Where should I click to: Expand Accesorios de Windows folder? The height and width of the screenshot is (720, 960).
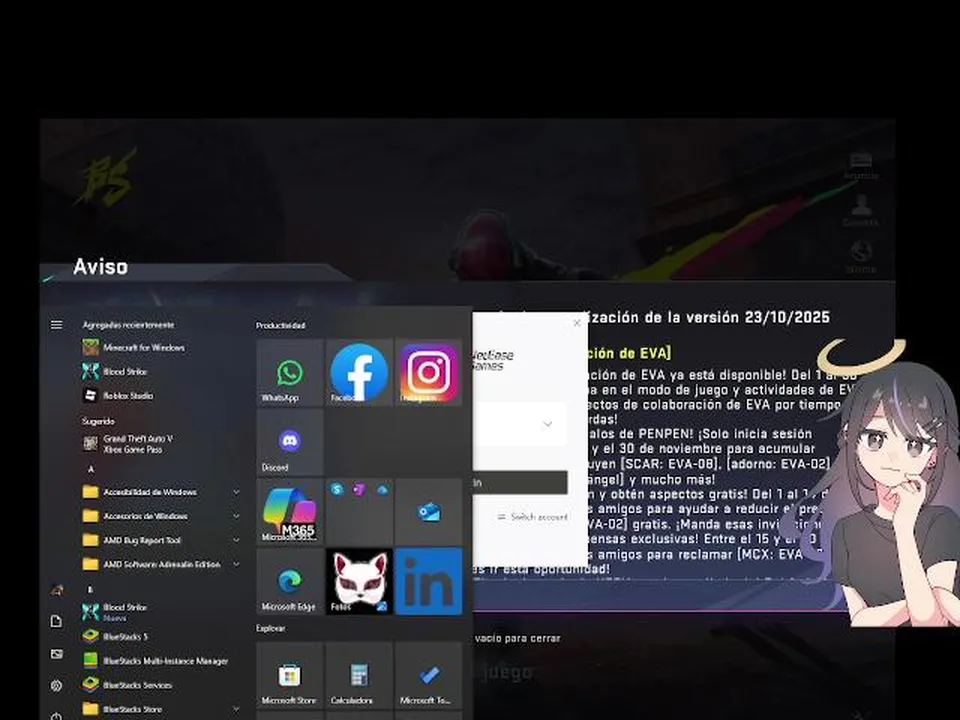pos(160,516)
